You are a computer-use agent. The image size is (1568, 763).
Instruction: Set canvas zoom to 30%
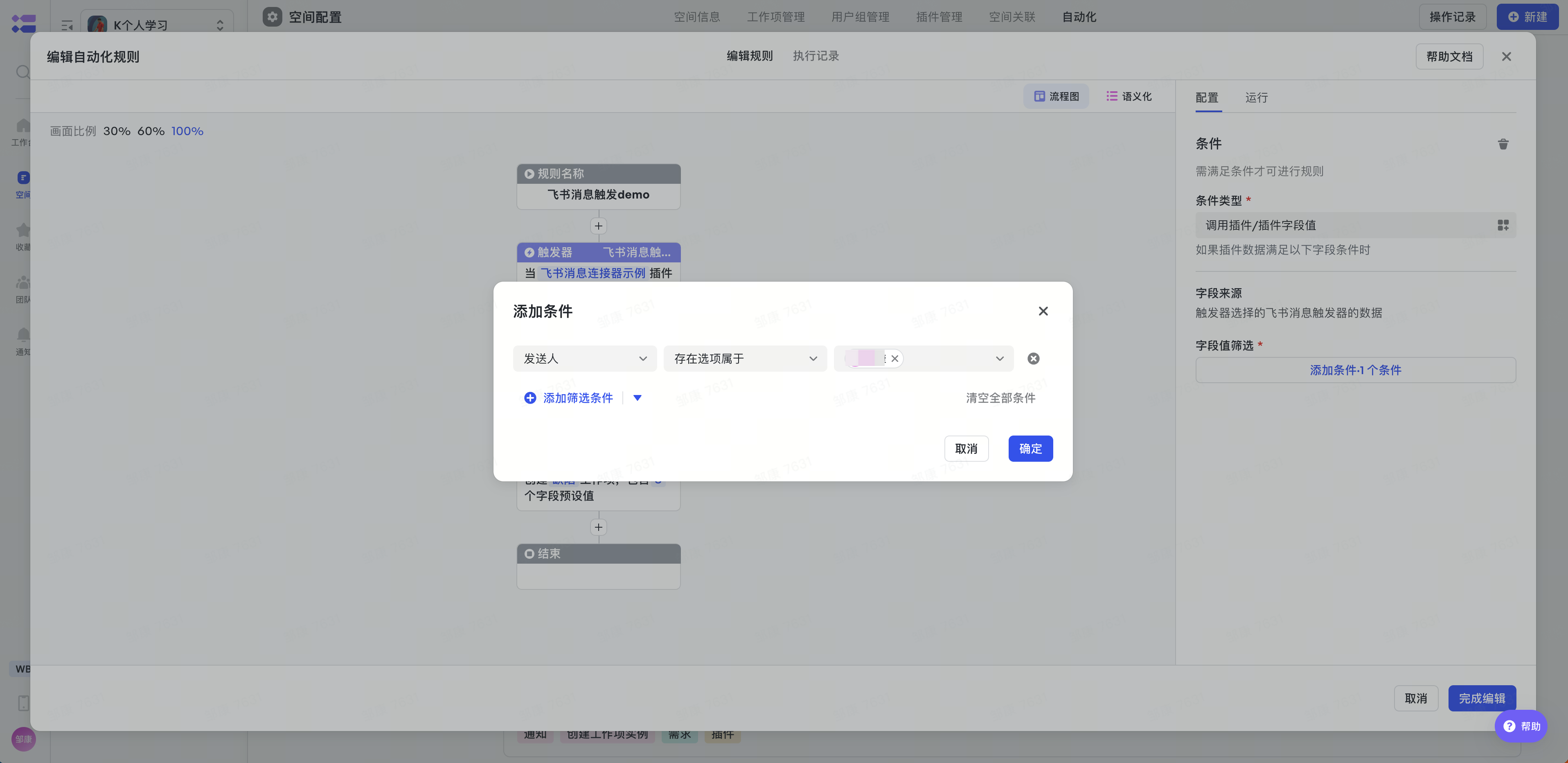(x=117, y=131)
